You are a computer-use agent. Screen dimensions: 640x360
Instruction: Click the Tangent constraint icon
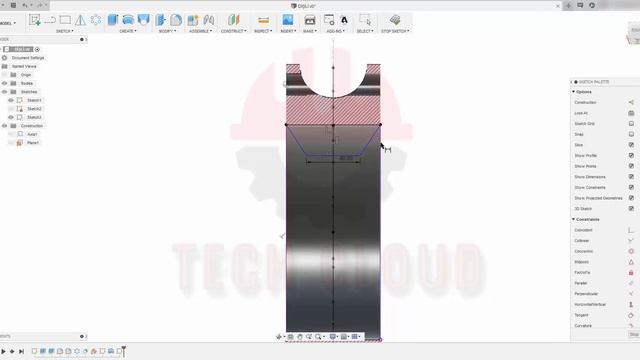631,315
